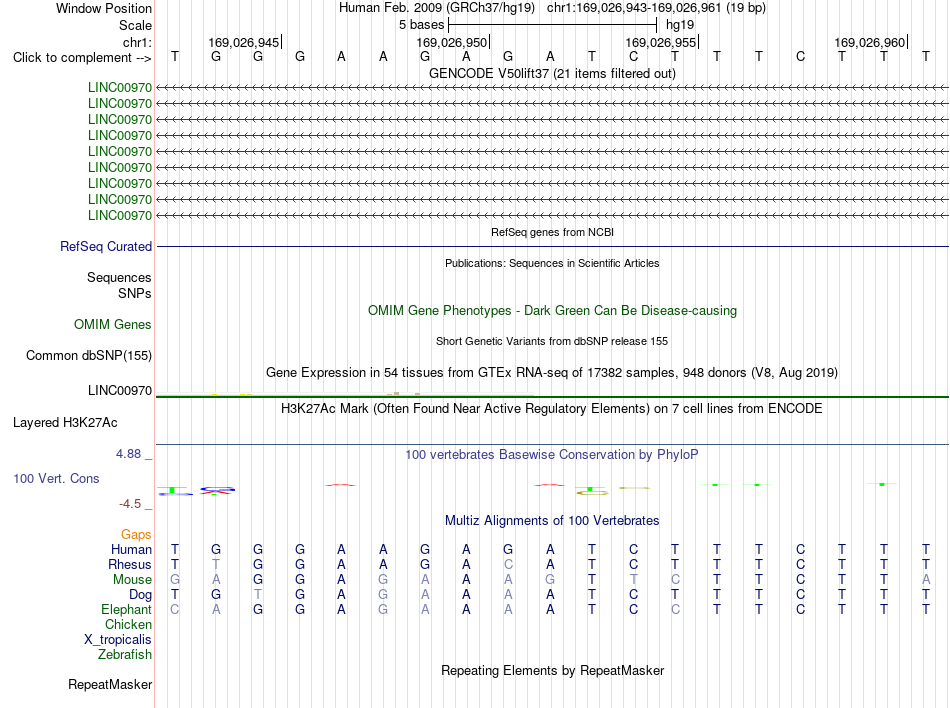950x708 pixels.
Task: Click 'Multiz Alignments of 100 Vertebrates' title
Action: [552, 520]
